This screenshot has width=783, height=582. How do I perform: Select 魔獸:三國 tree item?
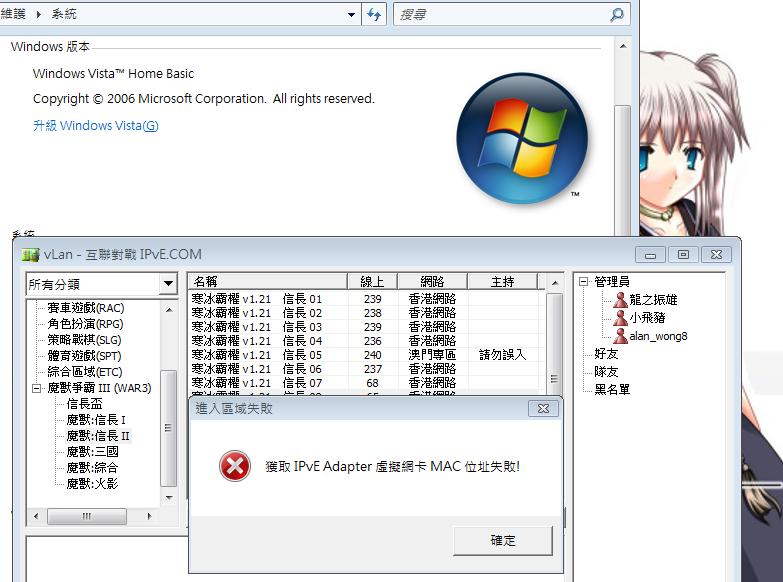(x=93, y=452)
